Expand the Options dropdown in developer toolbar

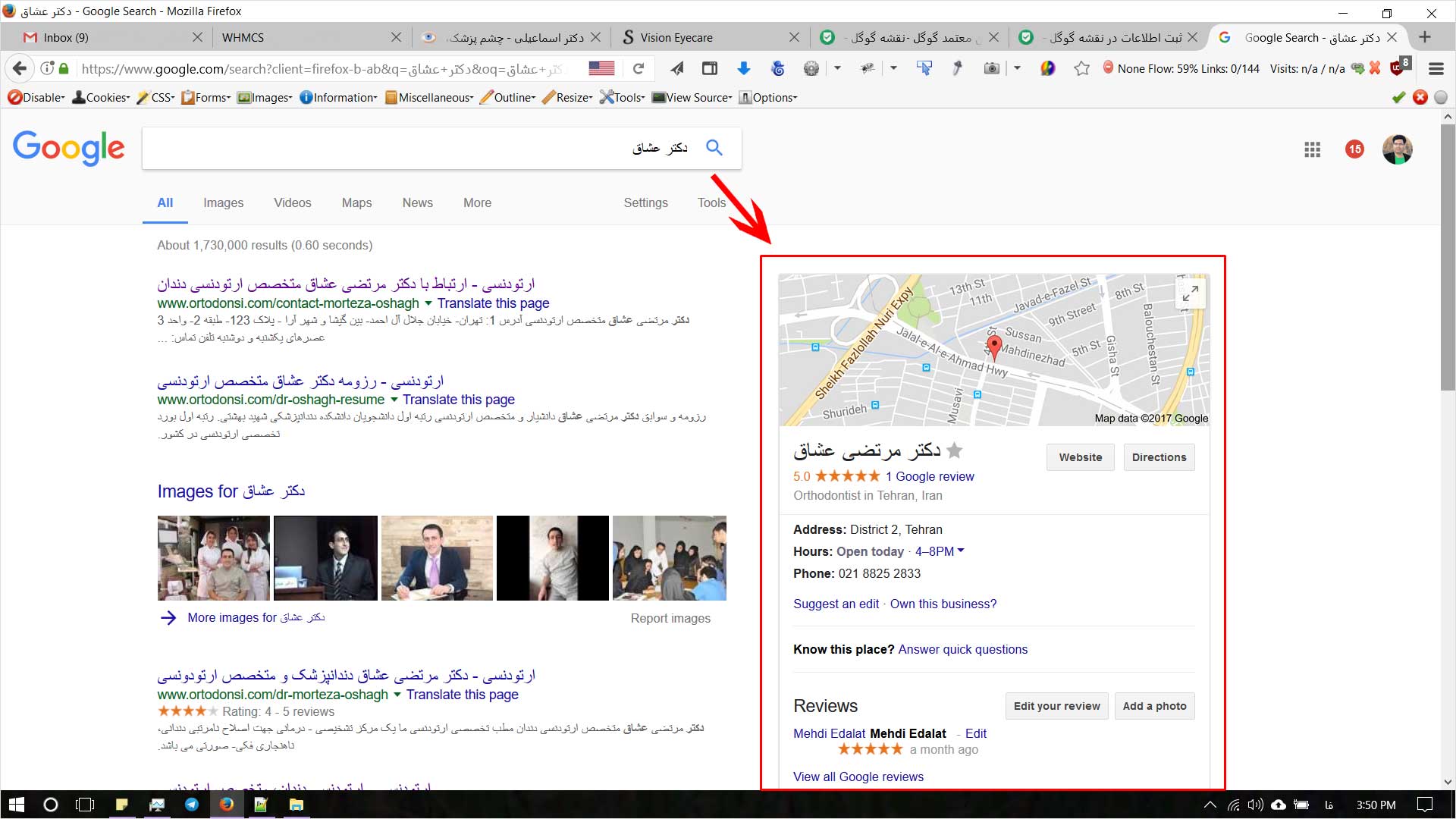768,97
